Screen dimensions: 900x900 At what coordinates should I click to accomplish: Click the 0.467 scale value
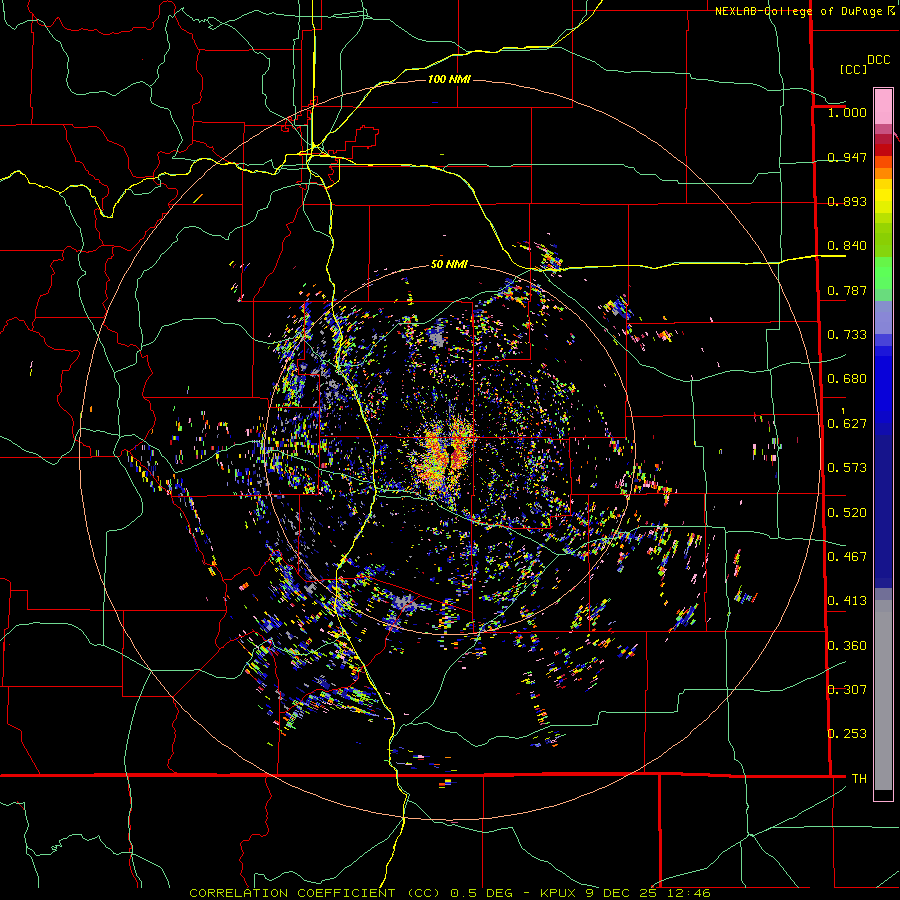[x=847, y=557]
